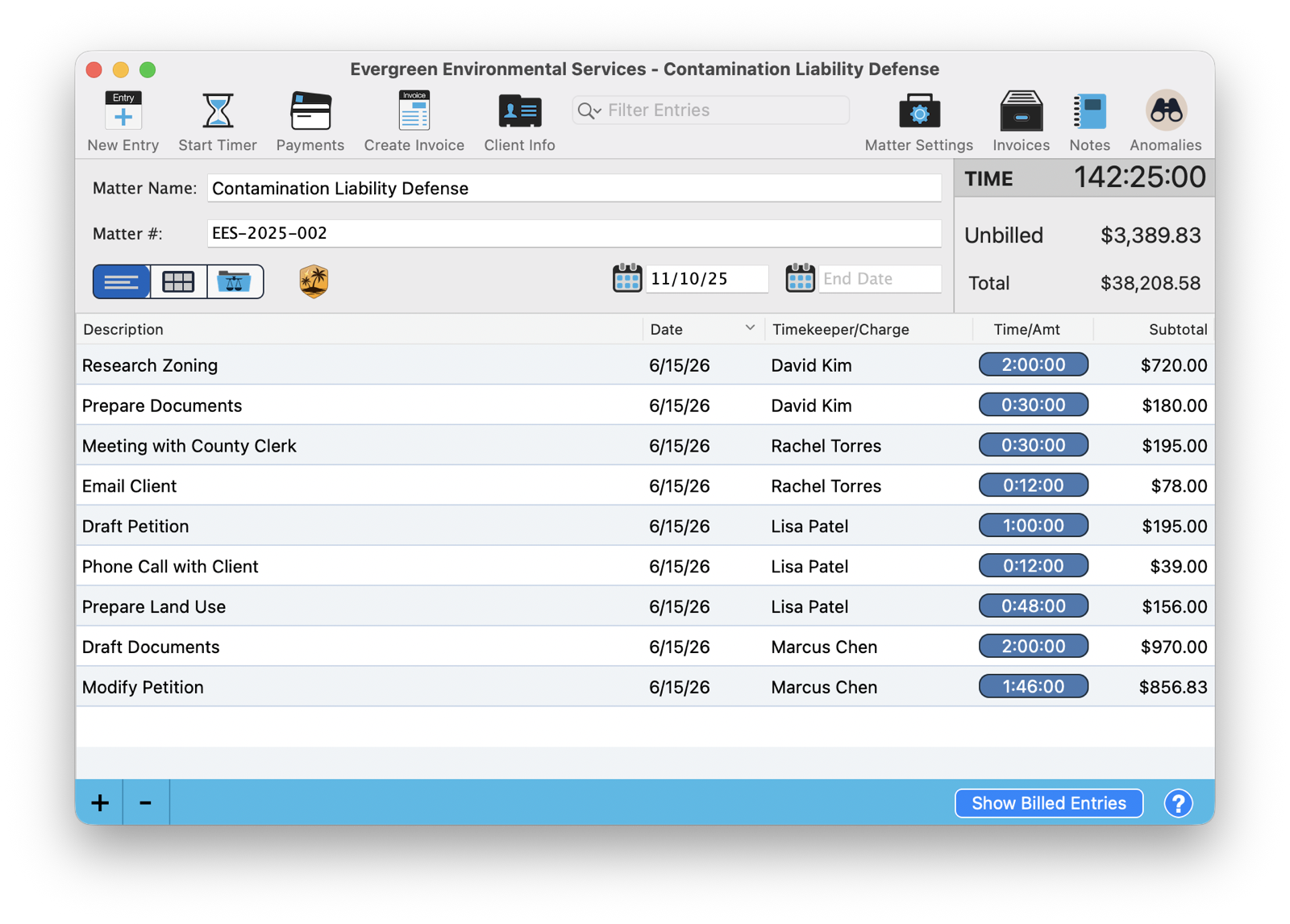Click Email Client 0:12:00 time pill
The width and height of the screenshot is (1290, 924).
pos(1033,485)
